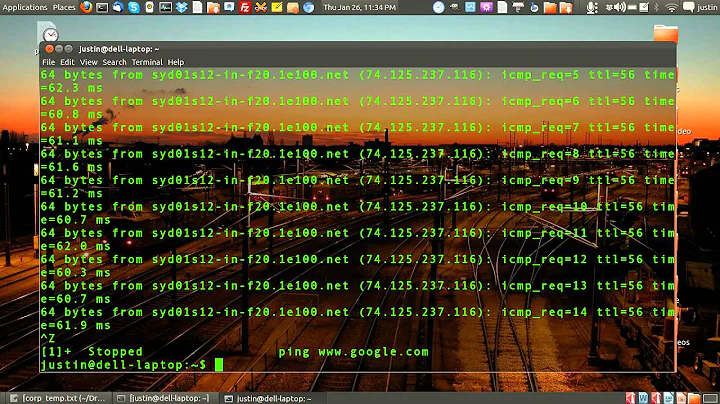This screenshot has width=720, height=404.
Task: Open the clock applet icon near the date
Action: (x=439, y=7)
